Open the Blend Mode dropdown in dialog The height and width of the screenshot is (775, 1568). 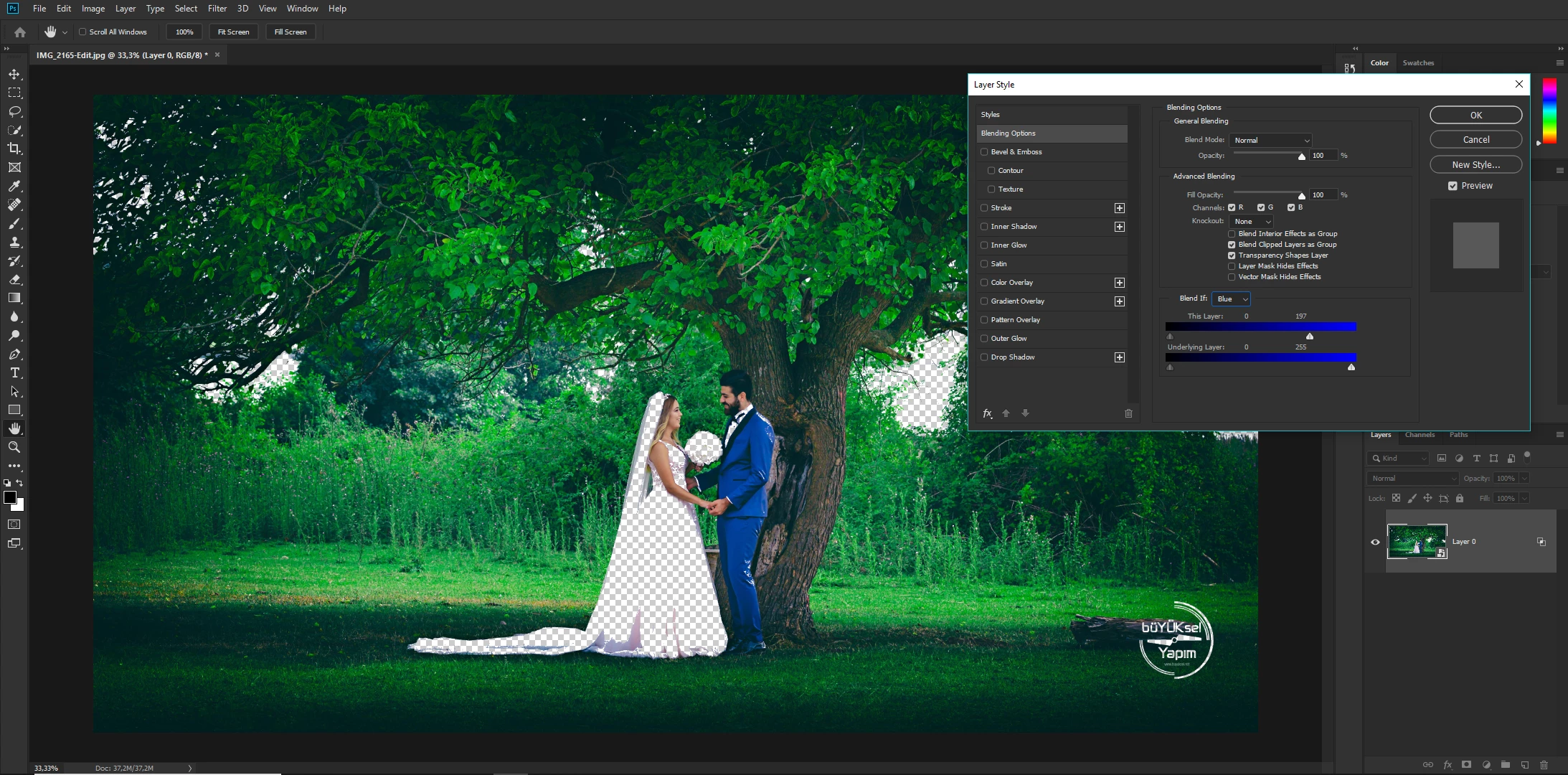pyautogui.click(x=1270, y=141)
